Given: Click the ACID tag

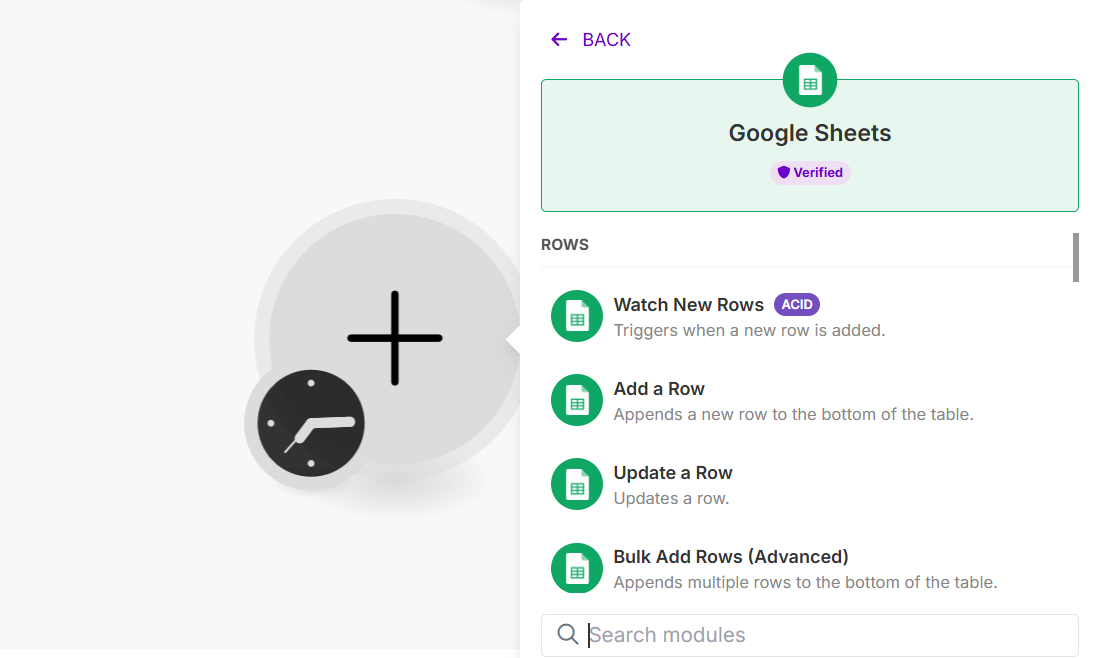Looking at the screenshot, I should click(x=797, y=305).
